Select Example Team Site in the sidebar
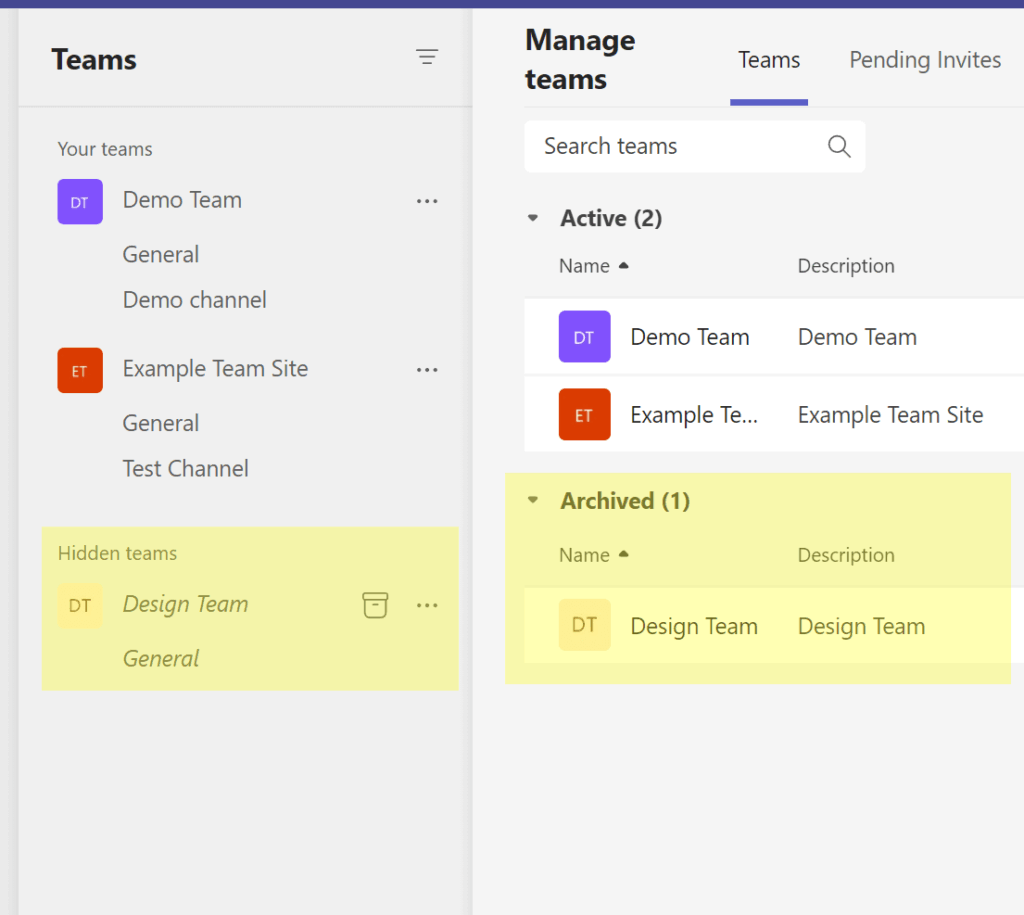Screen dimensions: 1024x915 [216, 369]
